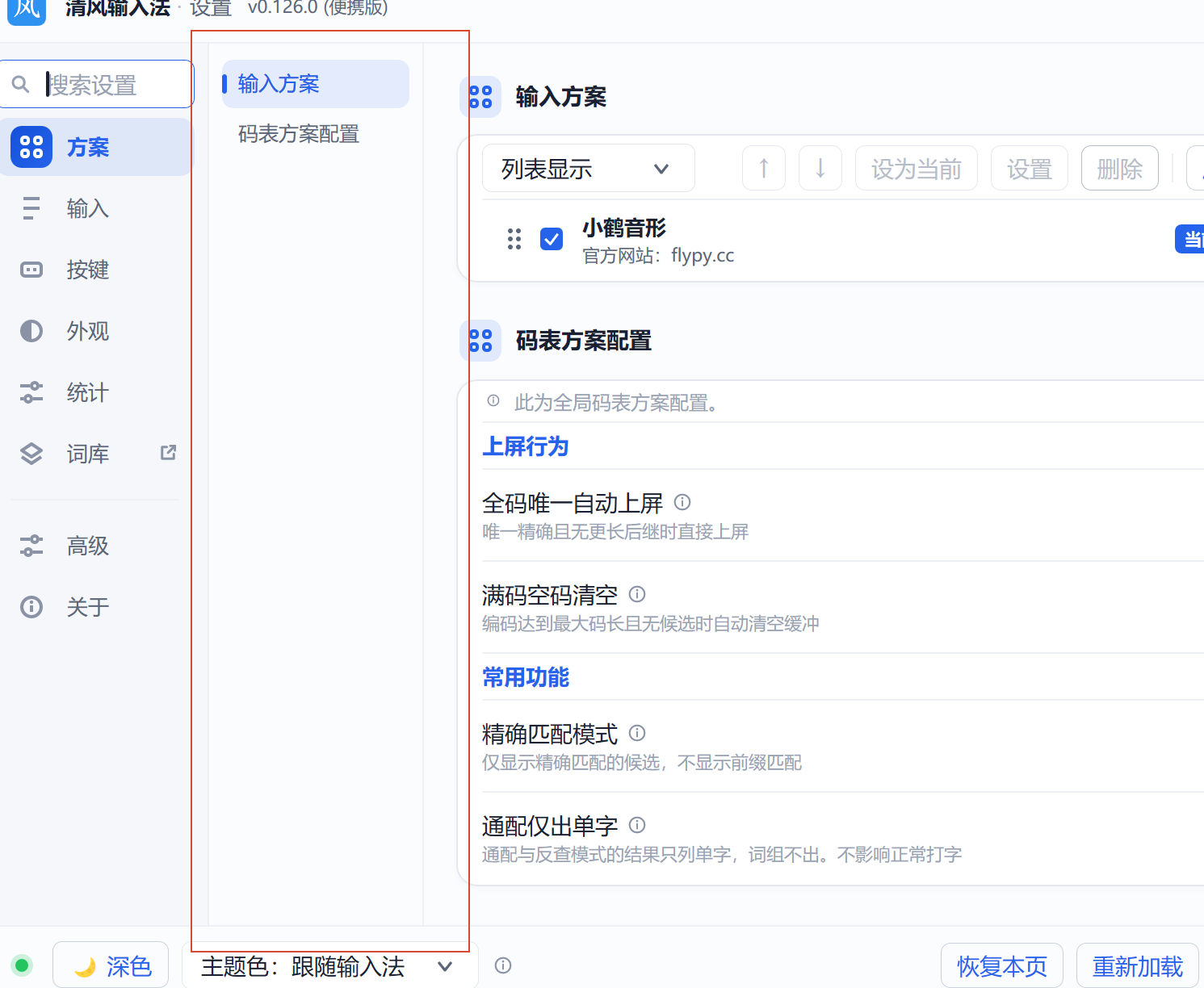
Task: Select the 输入方案 sub-navigation item
Action: [316, 84]
